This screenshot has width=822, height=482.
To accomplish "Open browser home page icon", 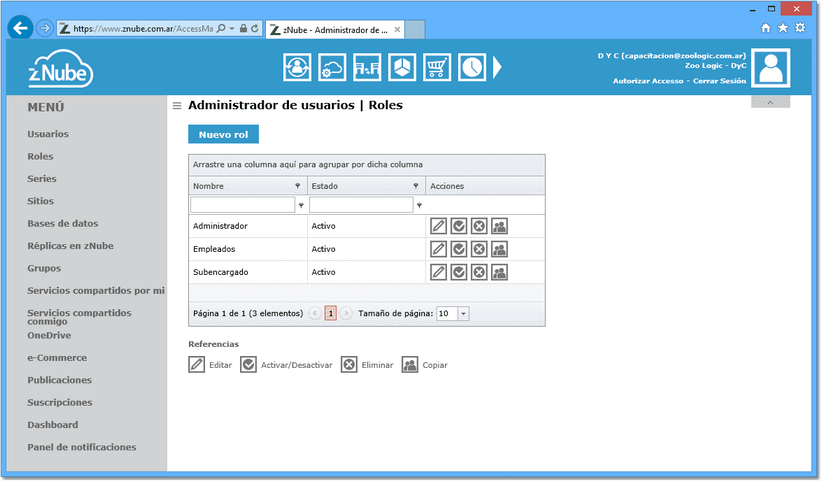I will click(766, 28).
